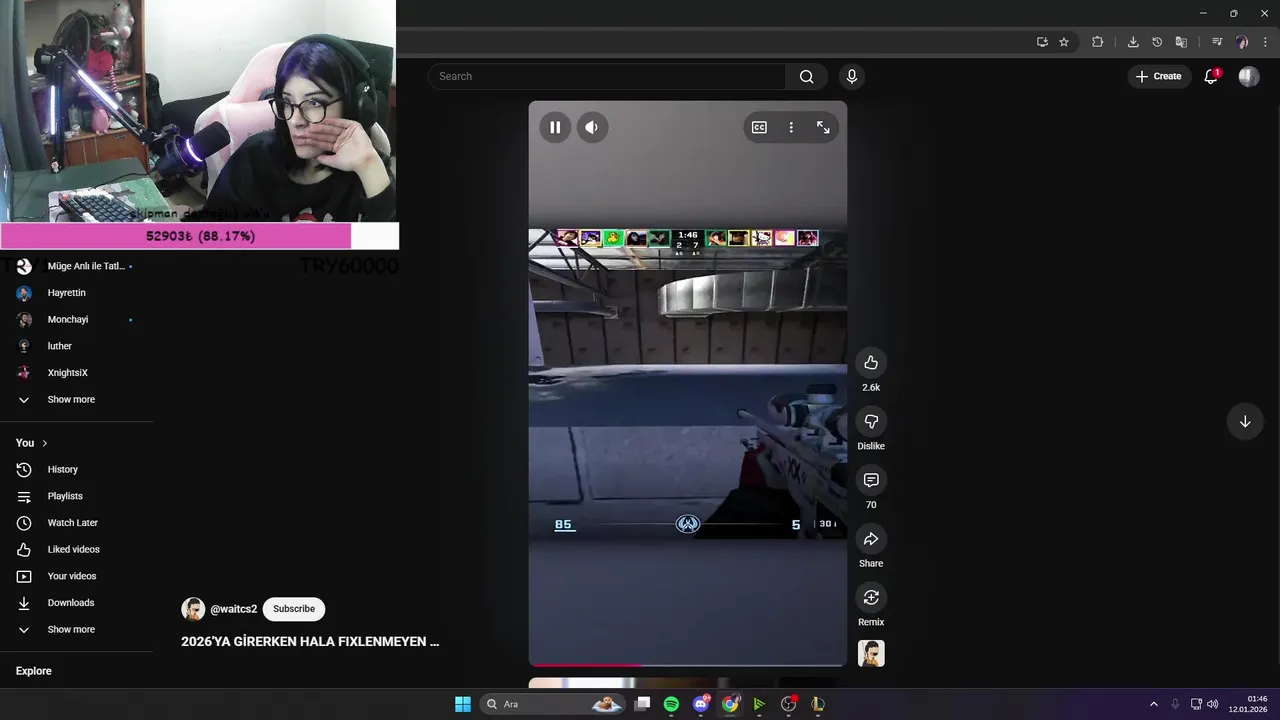Click Chrome's install app icon
The height and width of the screenshot is (720, 1280).
1042,42
